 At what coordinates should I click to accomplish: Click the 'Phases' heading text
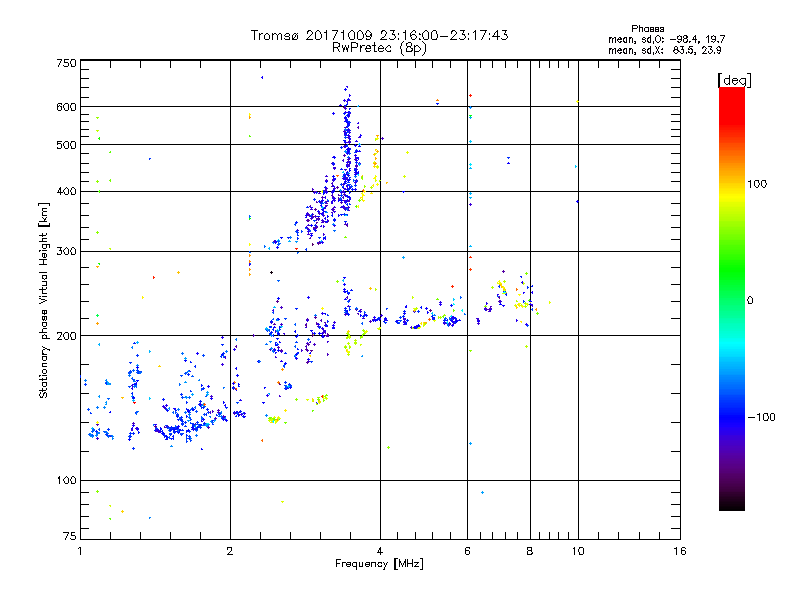click(x=647, y=29)
